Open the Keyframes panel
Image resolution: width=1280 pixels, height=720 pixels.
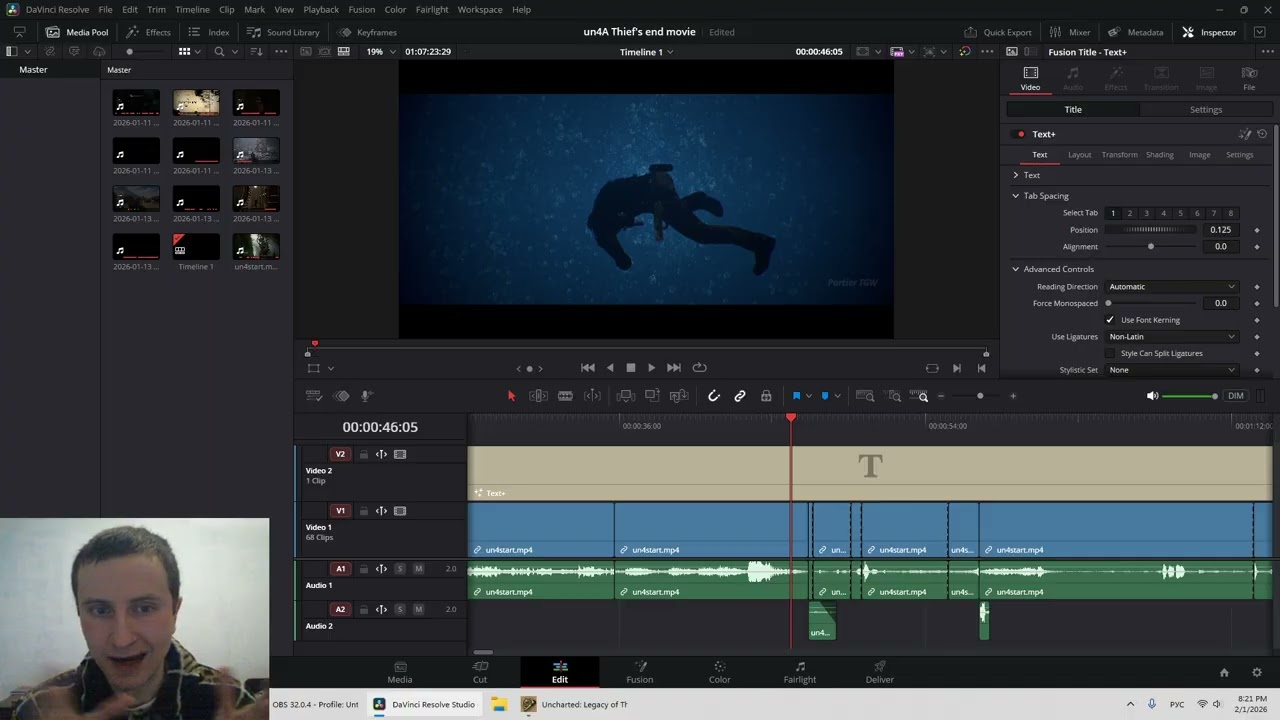point(367,32)
